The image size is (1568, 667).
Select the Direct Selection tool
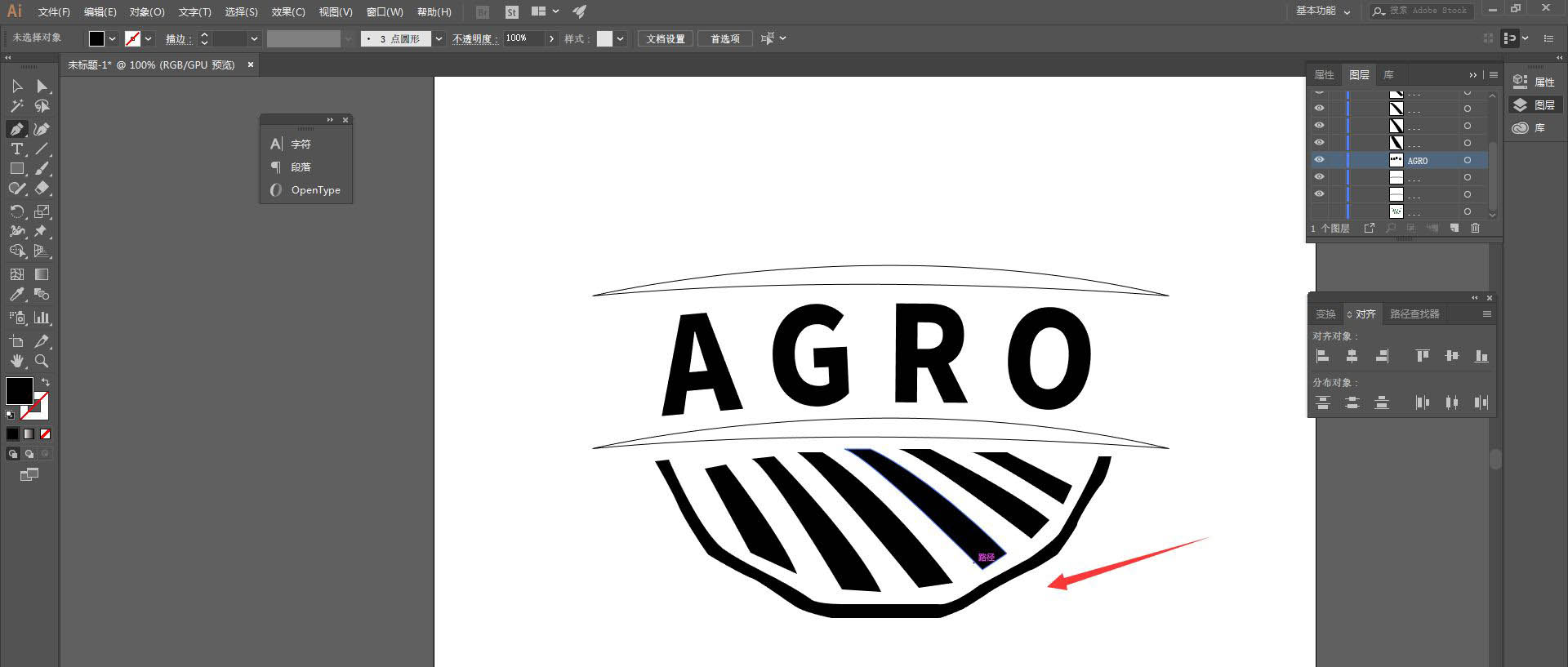42,86
